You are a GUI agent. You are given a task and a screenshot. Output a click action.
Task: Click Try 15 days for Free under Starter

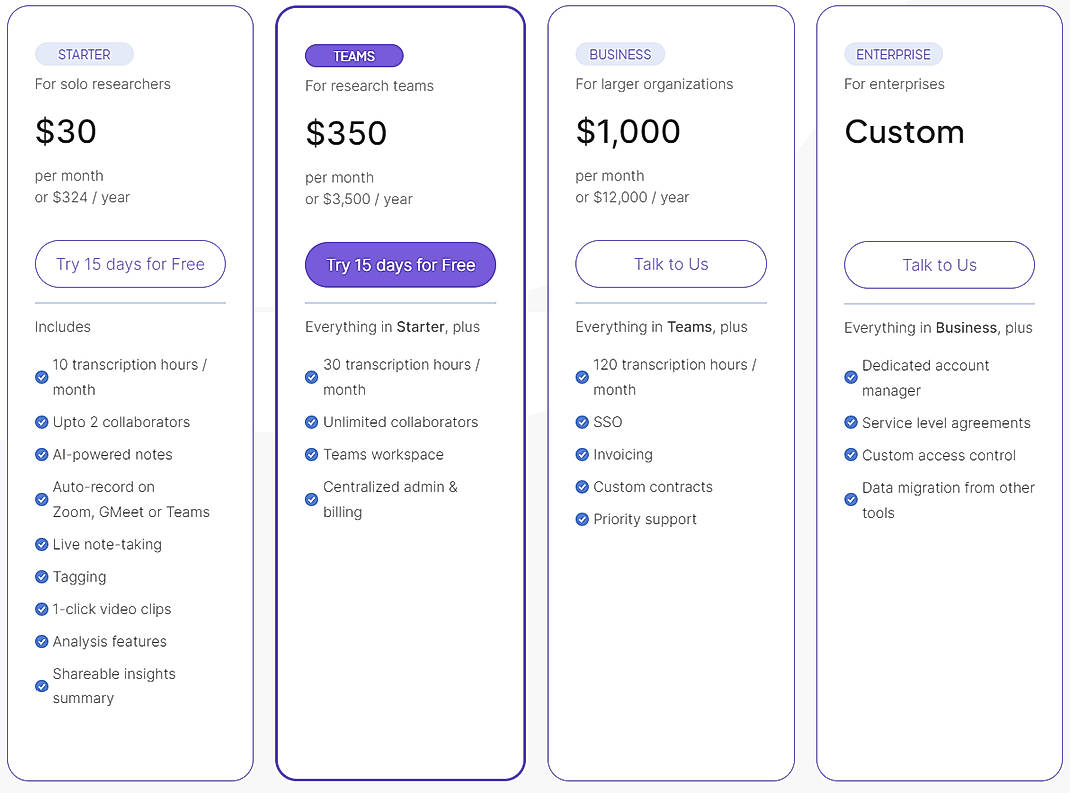tap(130, 264)
